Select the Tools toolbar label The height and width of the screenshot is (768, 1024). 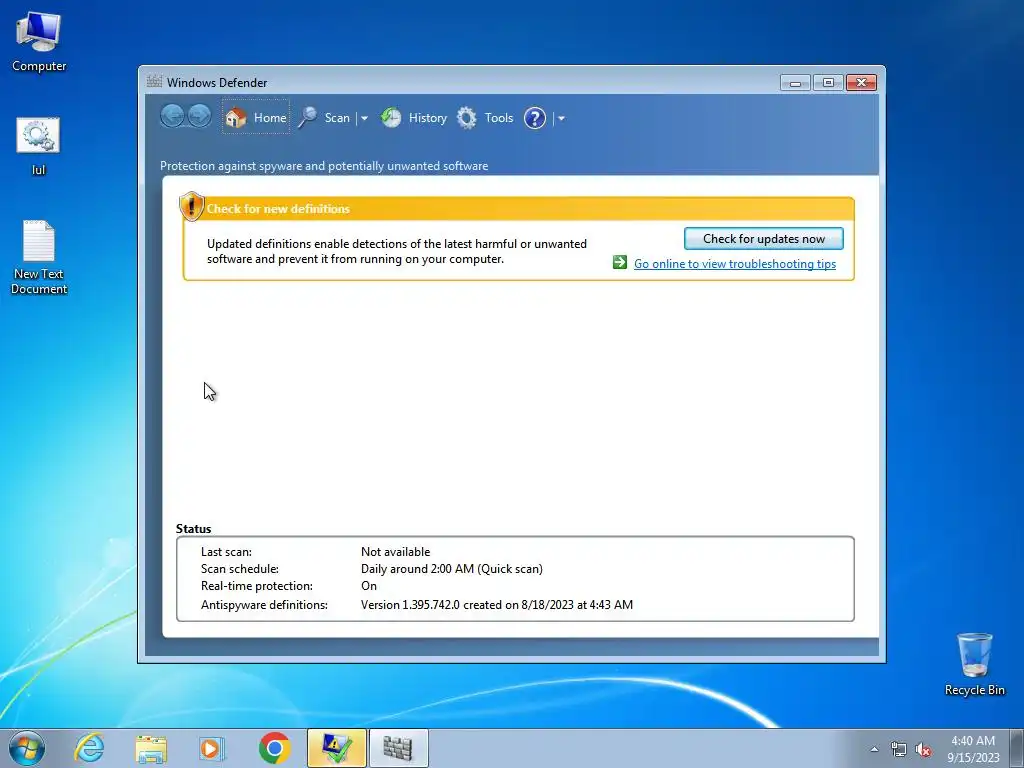[498, 118]
